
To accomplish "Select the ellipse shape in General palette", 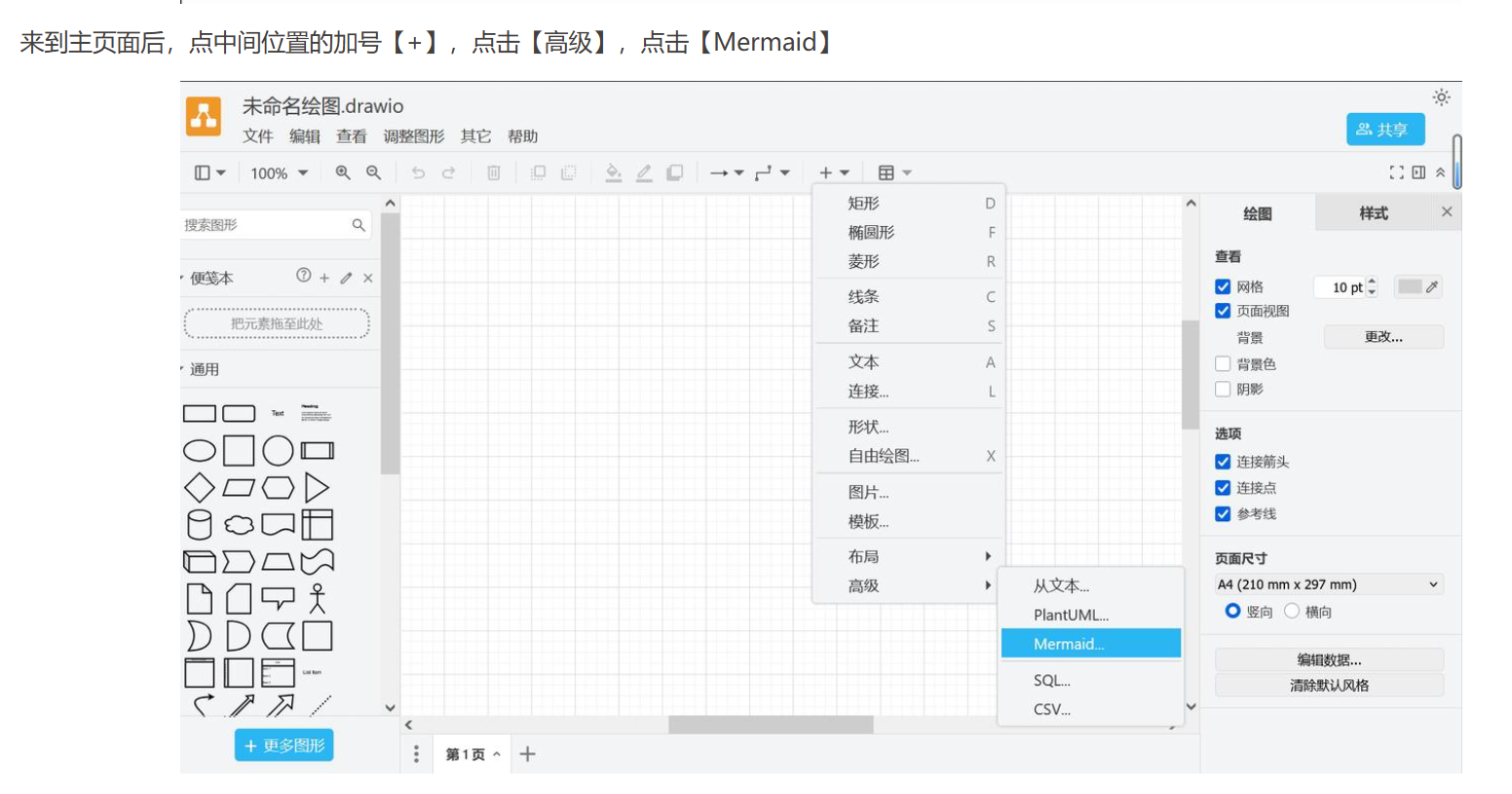I will point(200,451).
